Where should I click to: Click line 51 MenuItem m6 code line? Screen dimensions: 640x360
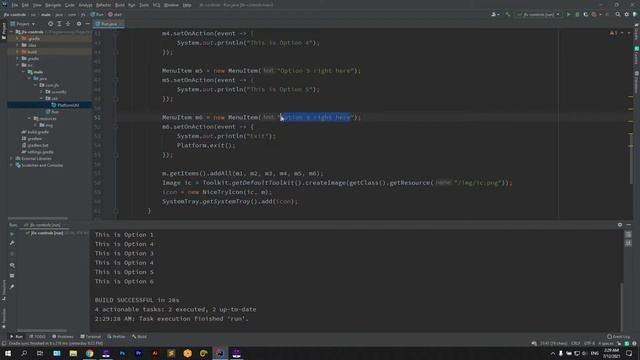[261, 118]
